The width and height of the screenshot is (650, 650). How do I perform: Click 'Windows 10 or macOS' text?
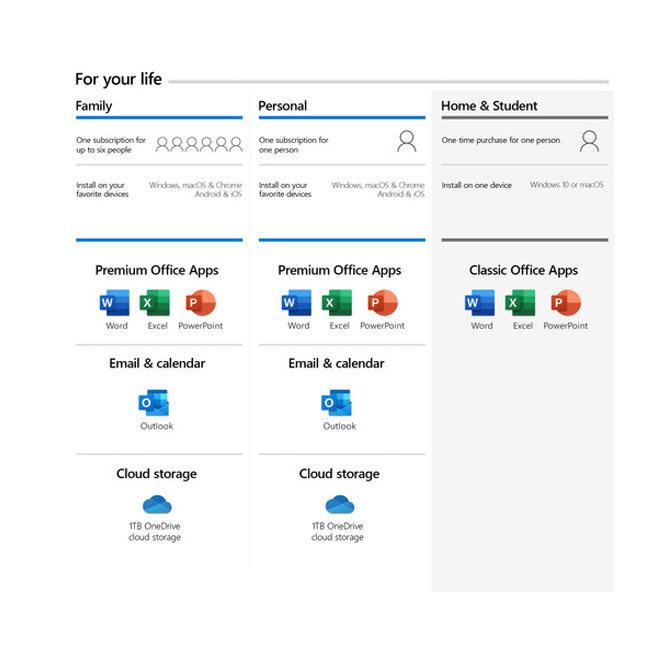(x=566, y=184)
